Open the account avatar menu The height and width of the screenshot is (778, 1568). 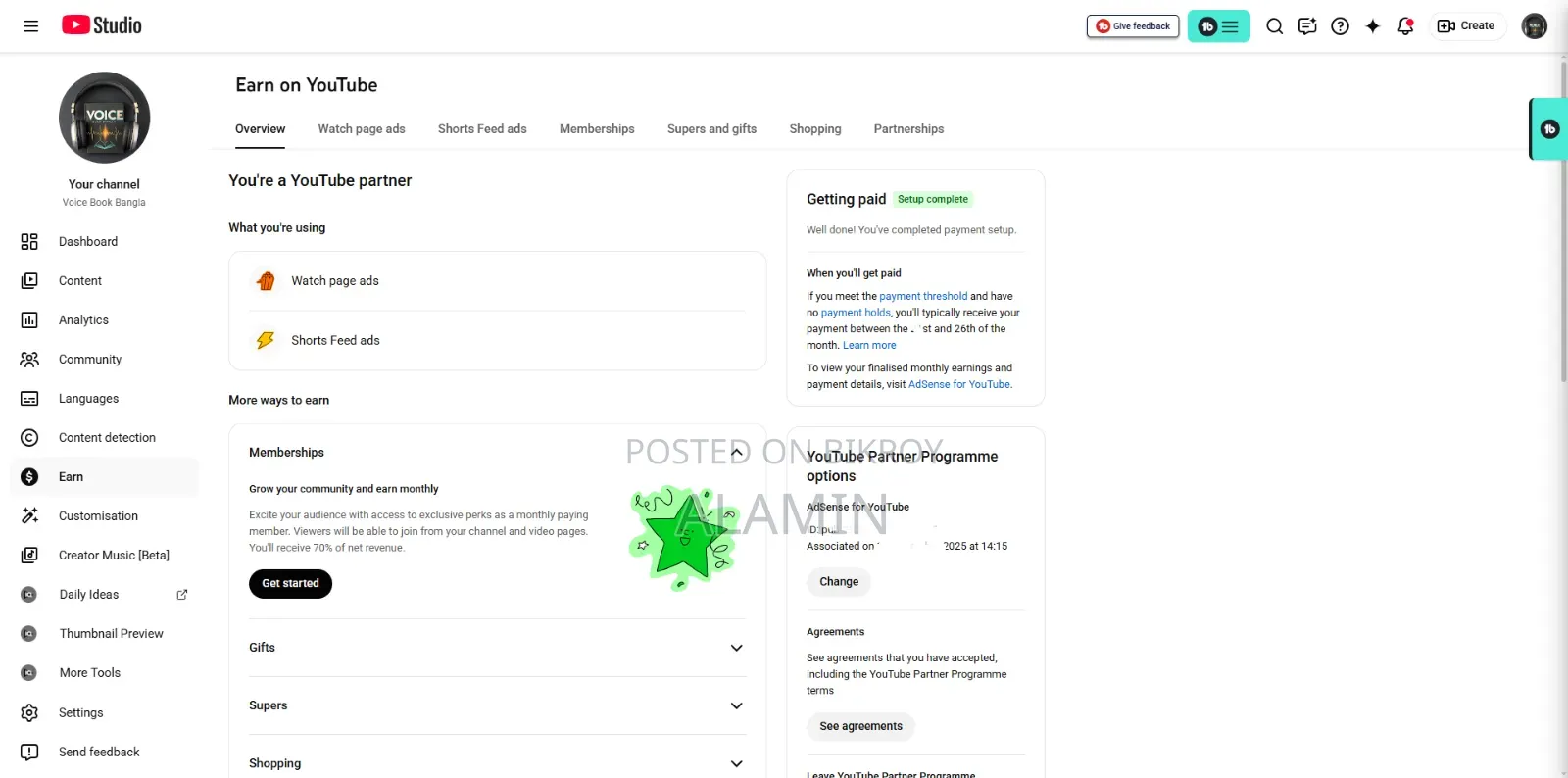point(1534,26)
